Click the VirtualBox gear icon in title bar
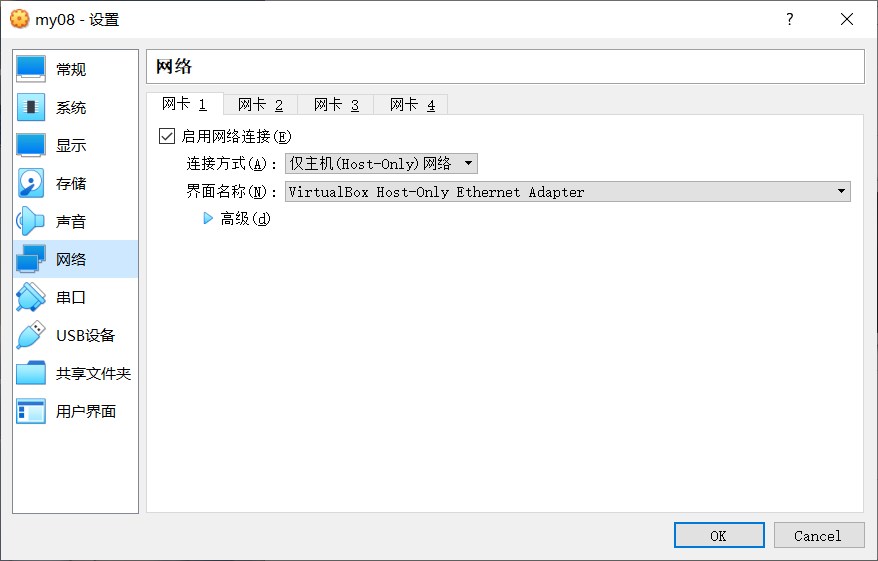Viewport: 878px width, 561px height. coord(20,19)
